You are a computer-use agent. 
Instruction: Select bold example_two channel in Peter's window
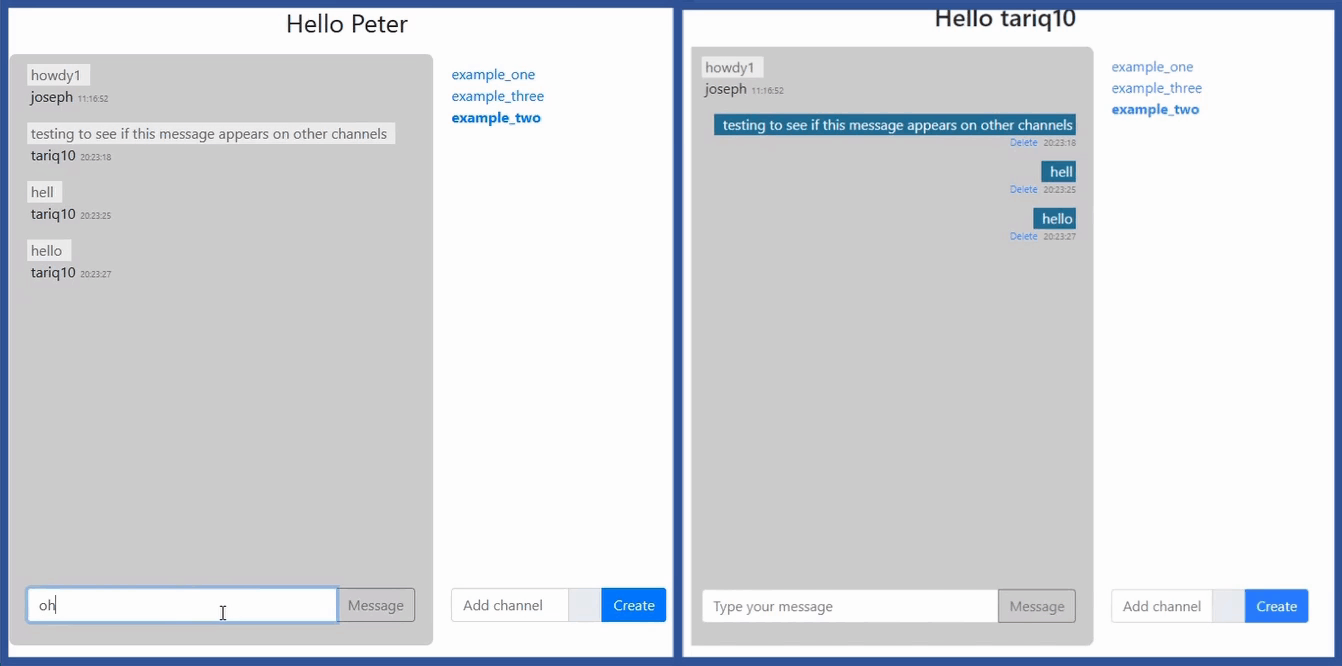click(496, 118)
